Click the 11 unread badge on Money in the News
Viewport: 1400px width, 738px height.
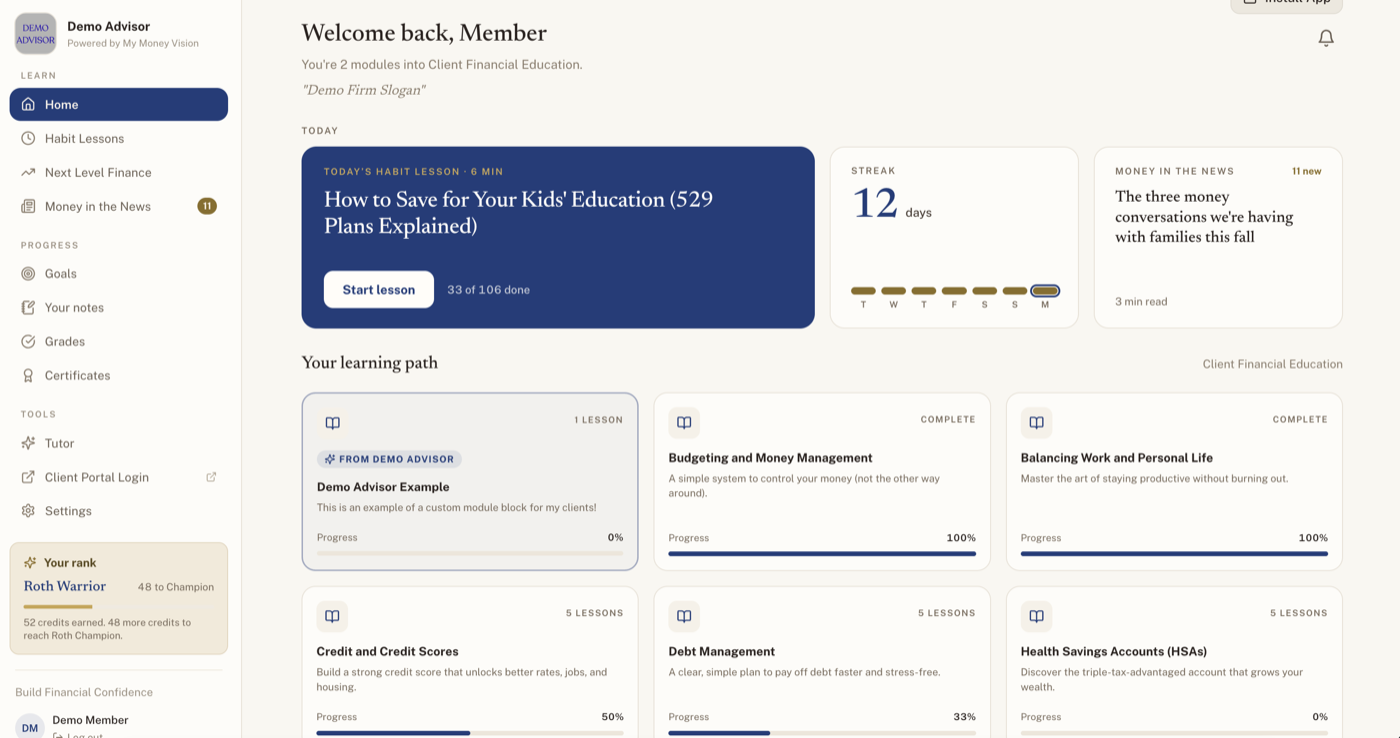207,206
